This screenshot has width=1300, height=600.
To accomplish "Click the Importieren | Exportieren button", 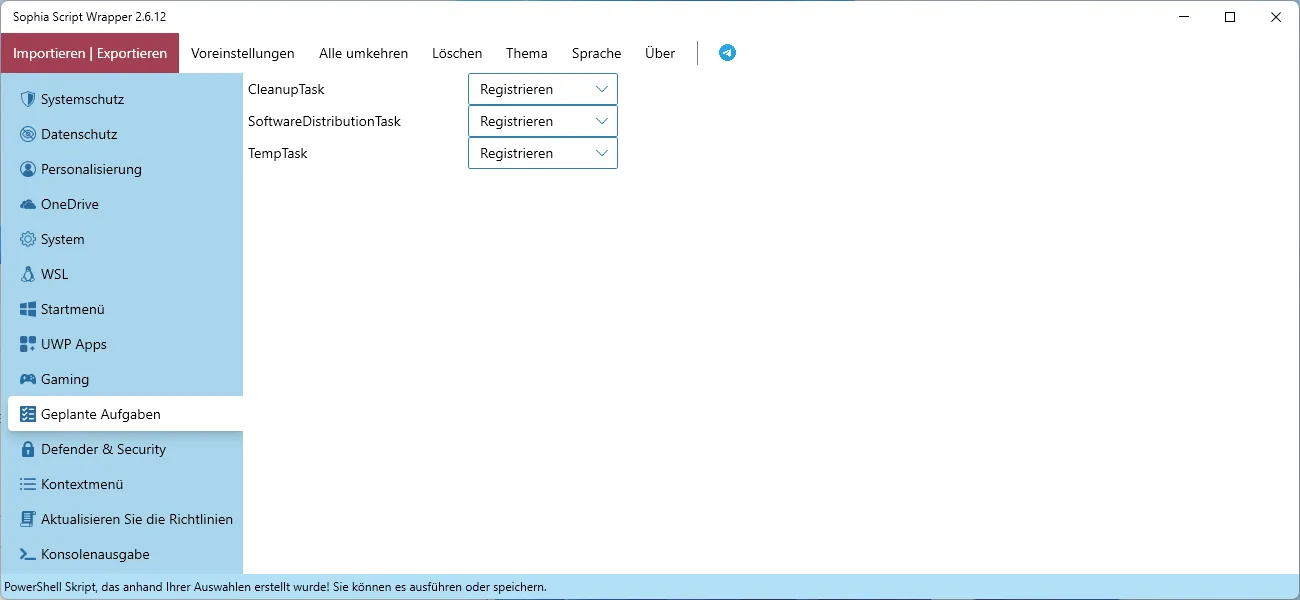I will [x=90, y=53].
